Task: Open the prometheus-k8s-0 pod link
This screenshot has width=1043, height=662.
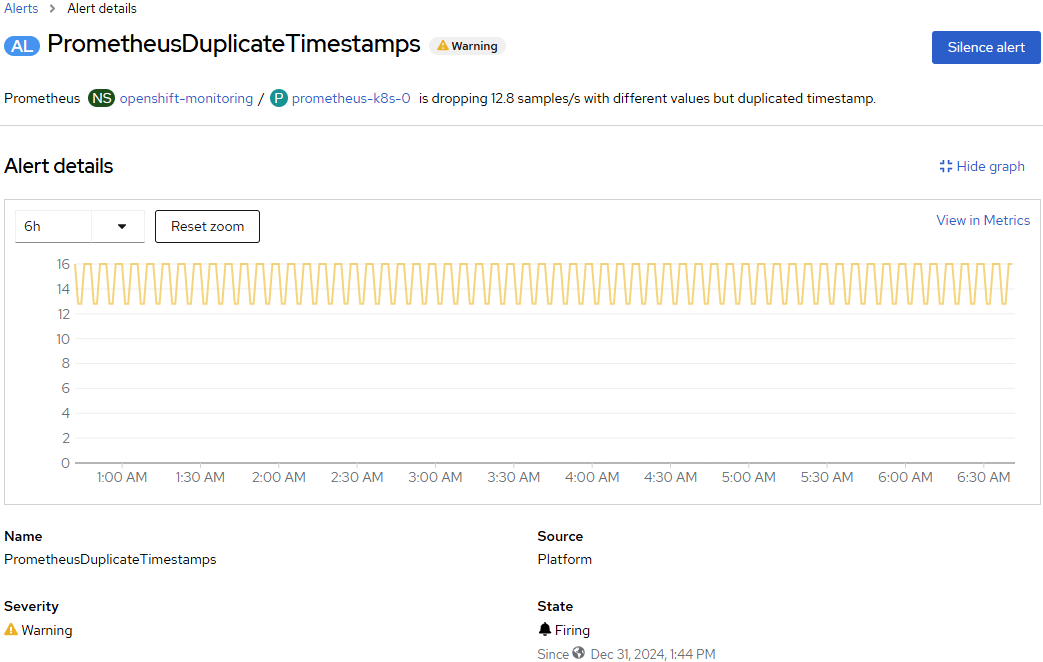Action: [x=349, y=98]
